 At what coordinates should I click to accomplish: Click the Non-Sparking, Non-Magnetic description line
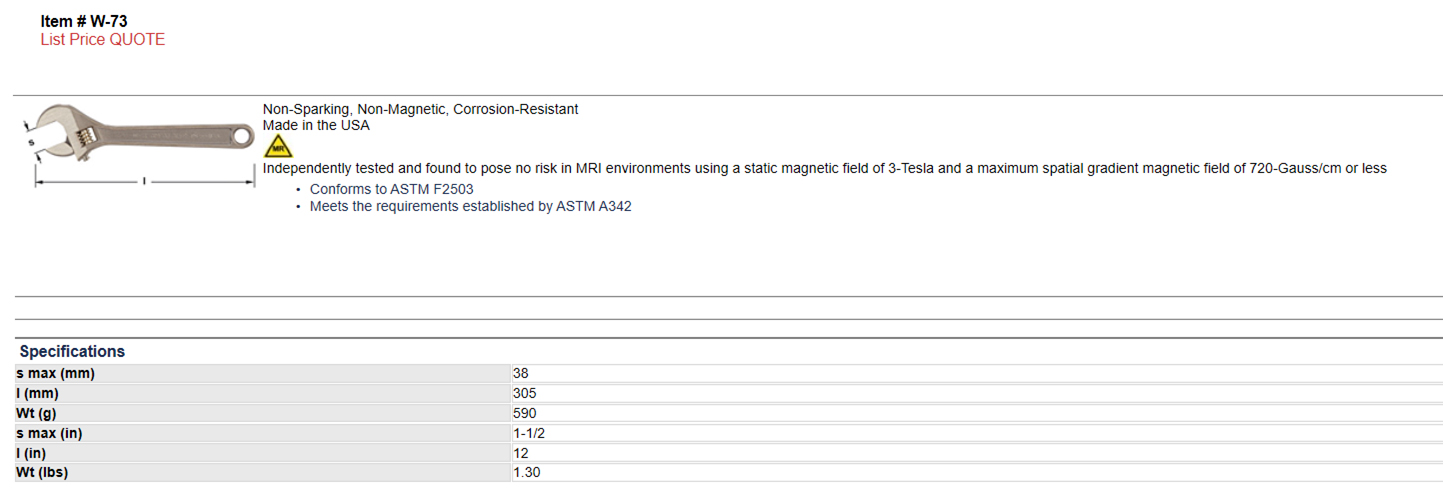[x=421, y=109]
